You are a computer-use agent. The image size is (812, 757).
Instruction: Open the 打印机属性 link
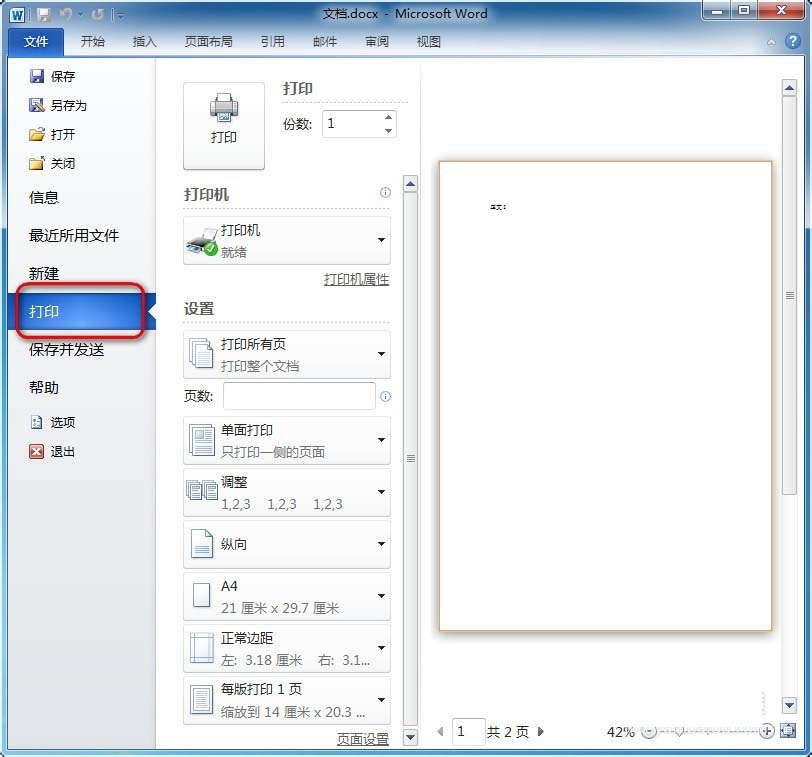coord(356,280)
